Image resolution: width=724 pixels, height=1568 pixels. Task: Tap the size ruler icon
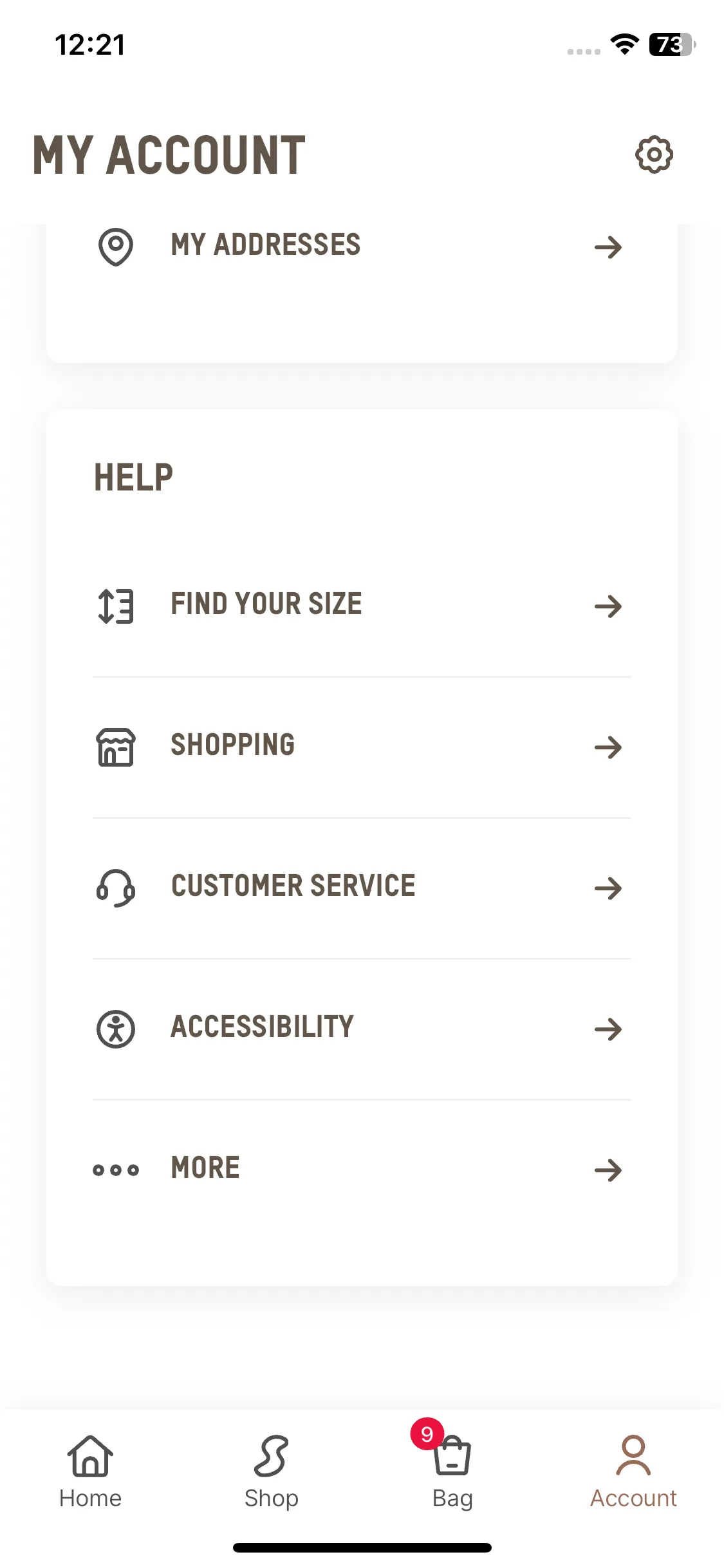pyautogui.click(x=116, y=606)
